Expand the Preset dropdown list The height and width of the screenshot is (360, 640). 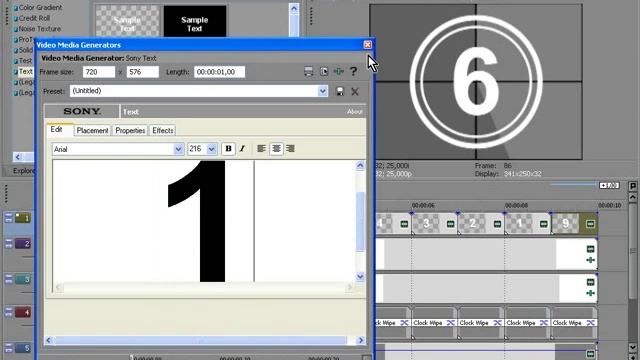pyautogui.click(x=322, y=91)
